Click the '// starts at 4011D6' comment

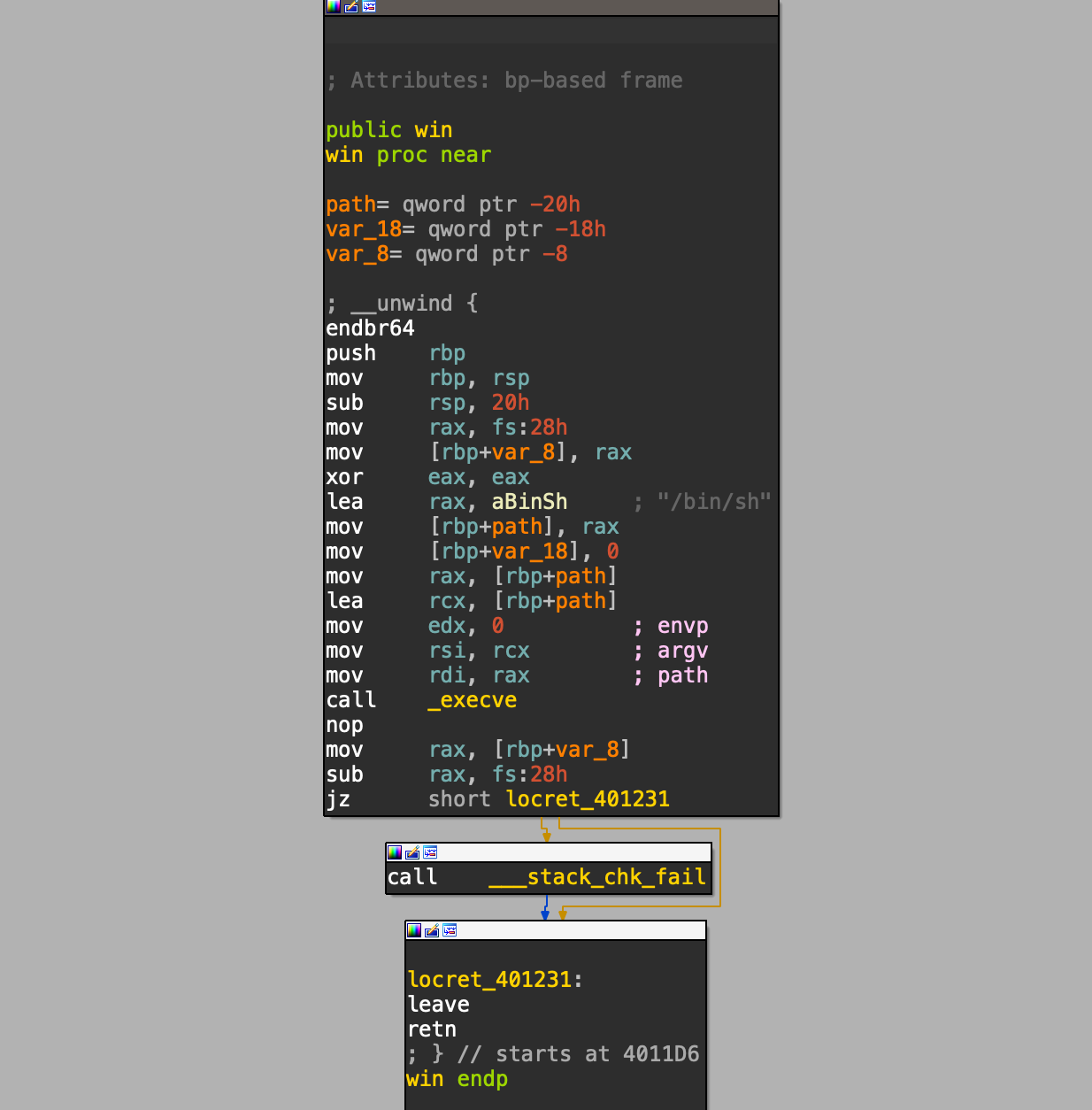[578, 1054]
